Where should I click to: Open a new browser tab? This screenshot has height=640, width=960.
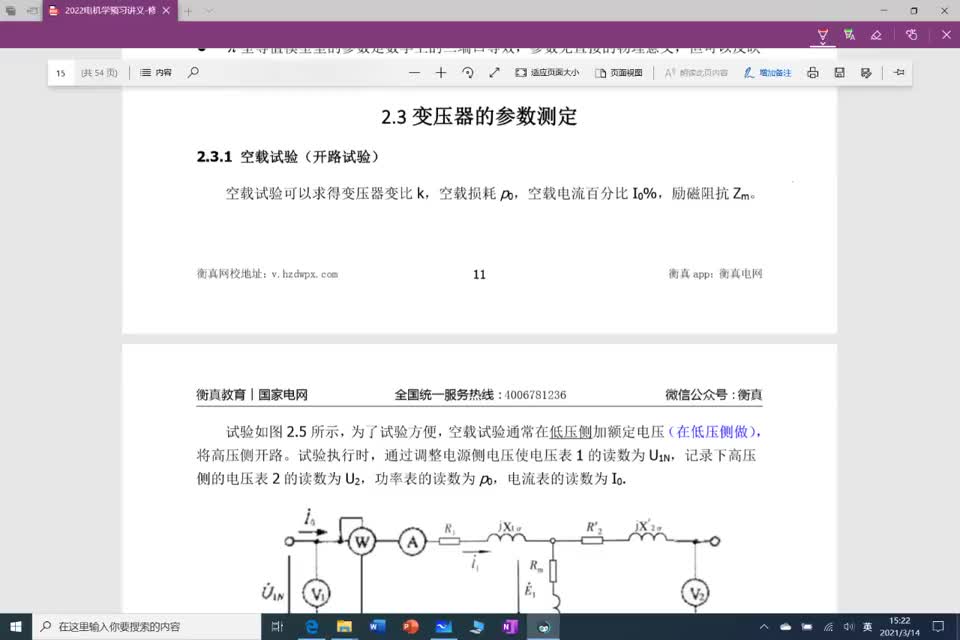[188, 11]
